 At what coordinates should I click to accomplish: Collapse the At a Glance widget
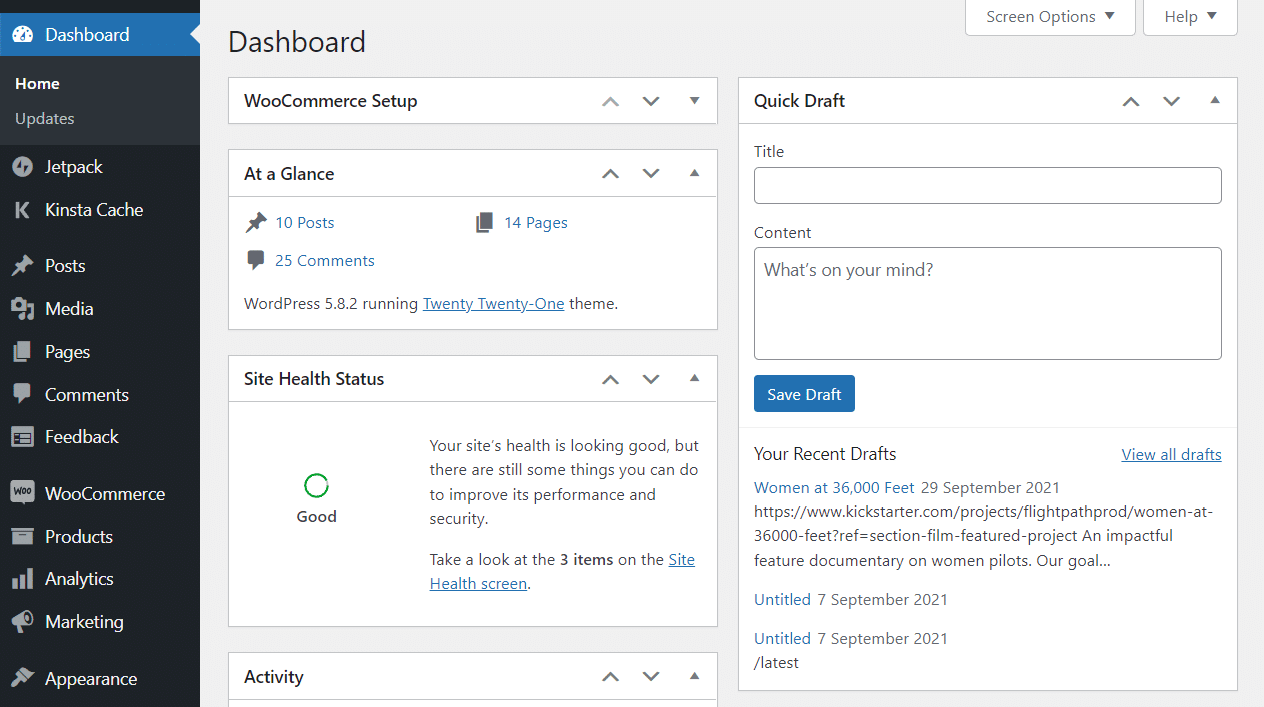click(694, 173)
